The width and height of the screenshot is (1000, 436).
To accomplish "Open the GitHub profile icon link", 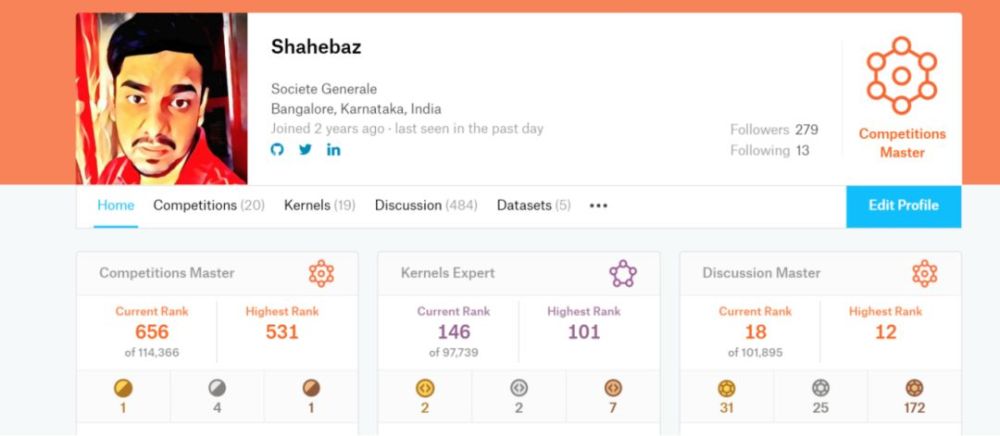I will pyautogui.click(x=277, y=150).
